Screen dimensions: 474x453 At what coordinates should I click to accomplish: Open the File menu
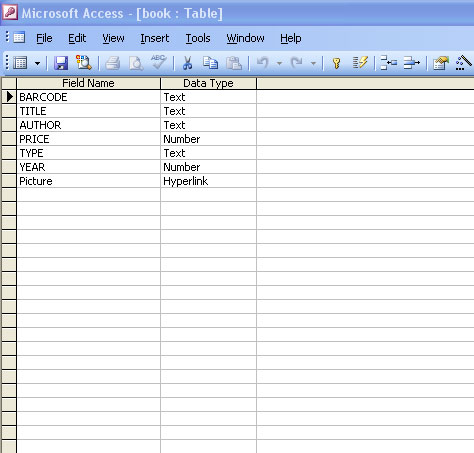[x=44, y=38]
